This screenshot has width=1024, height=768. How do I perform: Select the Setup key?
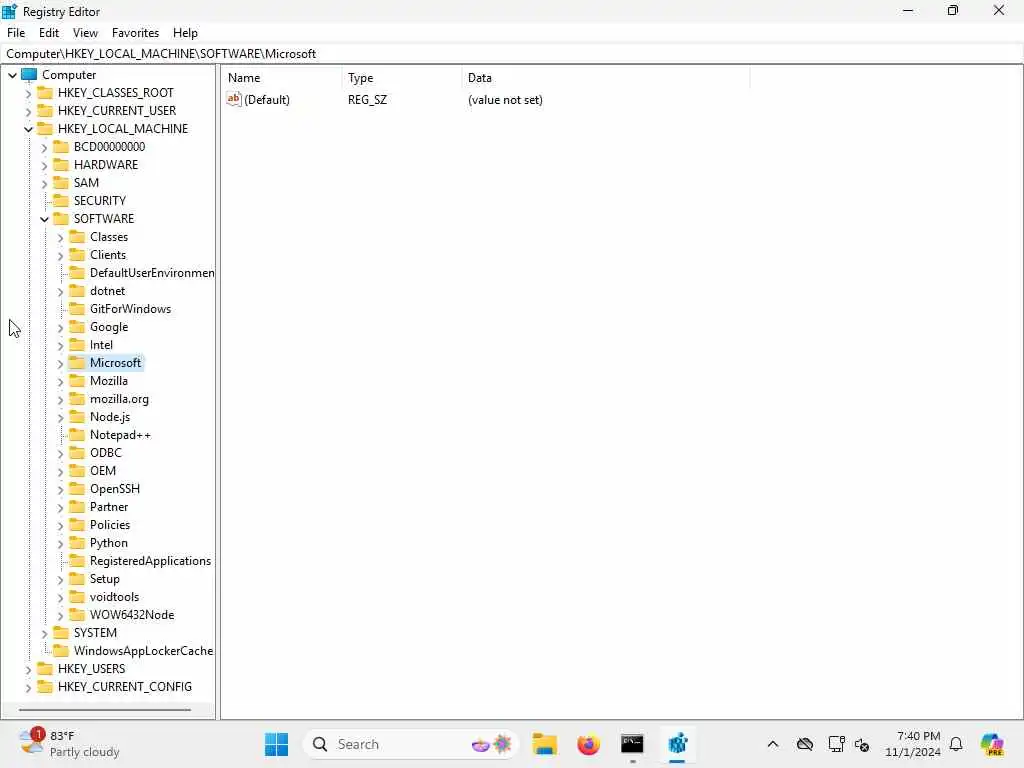click(x=104, y=579)
